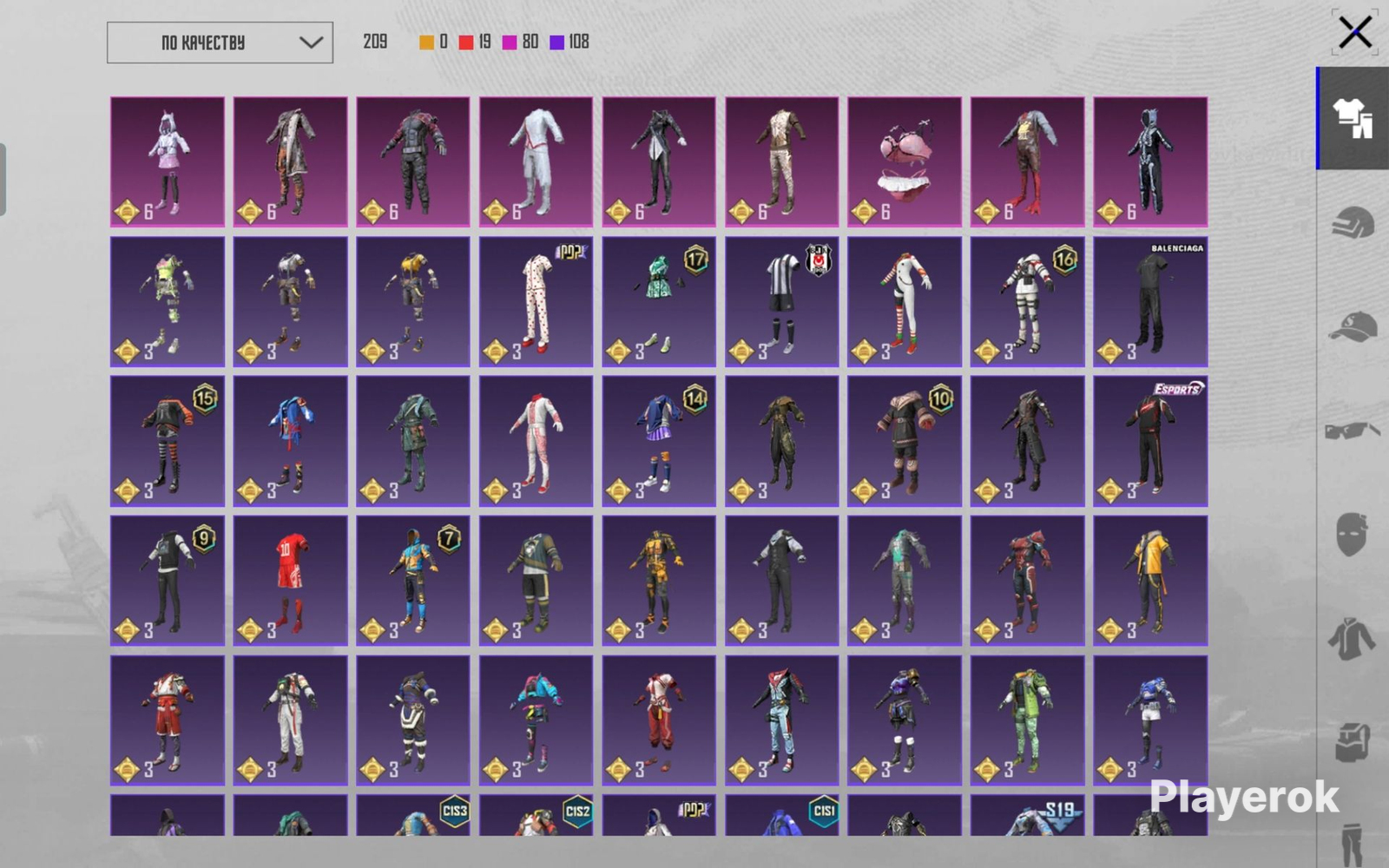
Task: Click the purple quality indicator square
Action: tap(557, 43)
